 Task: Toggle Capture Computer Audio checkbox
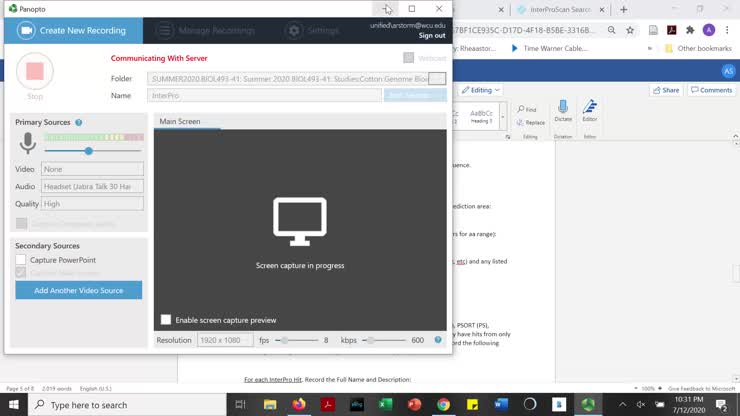point(21,223)
